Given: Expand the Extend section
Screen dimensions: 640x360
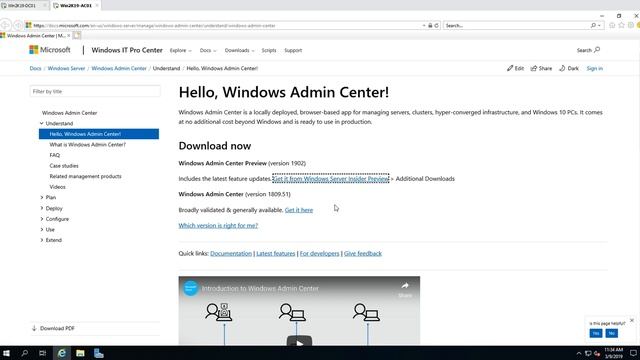Looking at the screenshot, I should coord(42,240).
